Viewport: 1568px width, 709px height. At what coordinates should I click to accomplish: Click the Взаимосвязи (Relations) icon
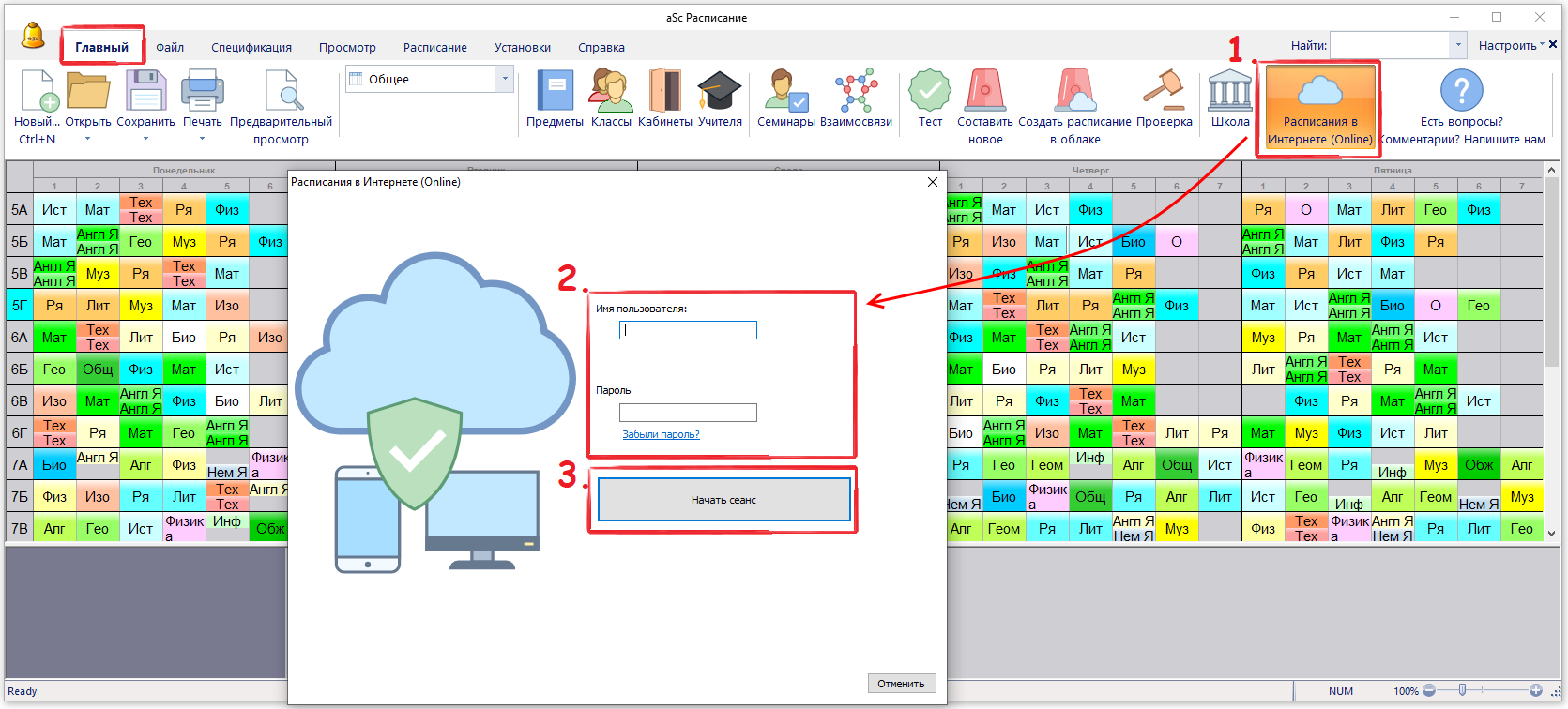(856, 93)
